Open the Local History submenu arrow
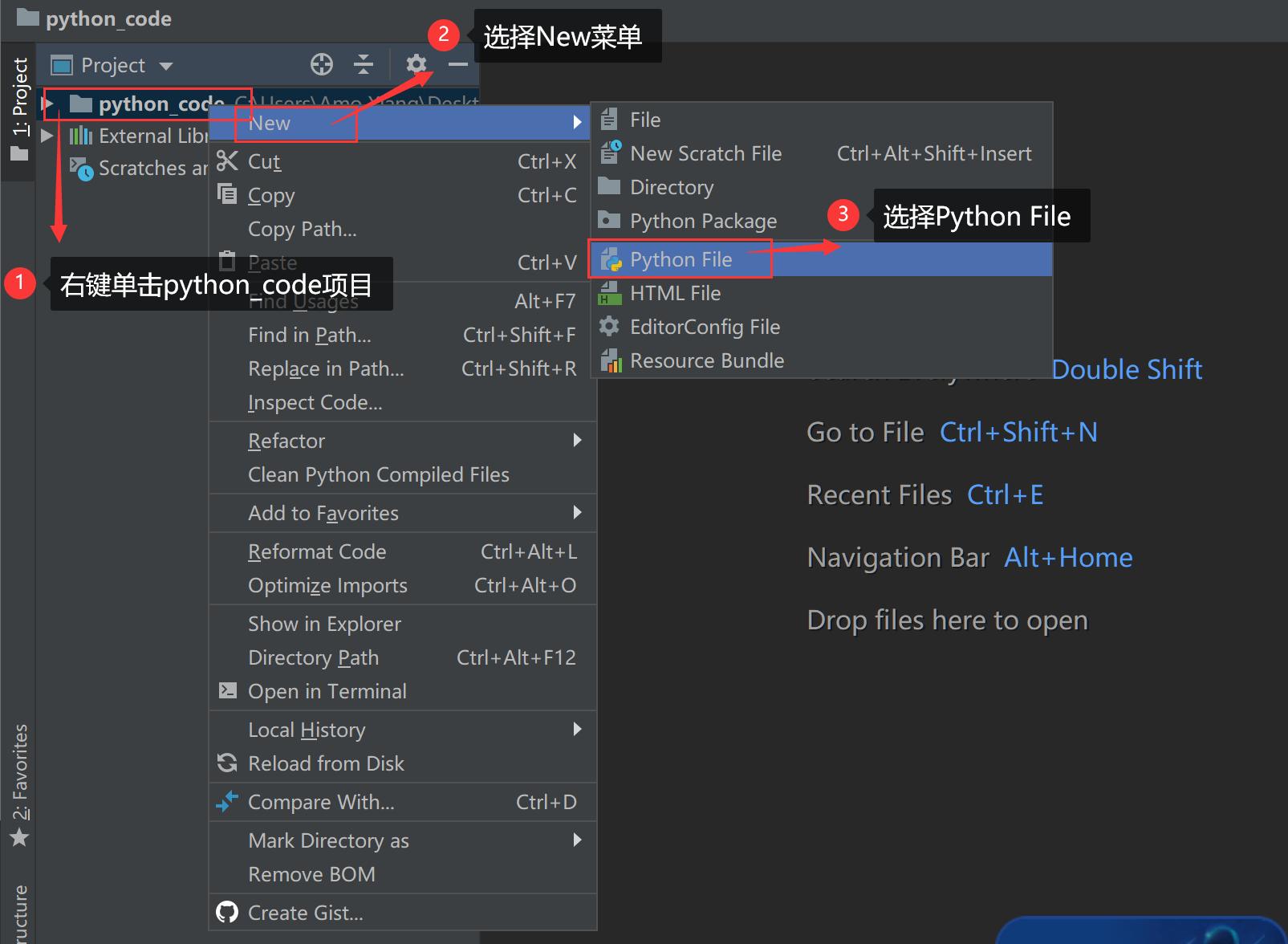This screenshot has width=1288, height=944. [x=577, y=729]
